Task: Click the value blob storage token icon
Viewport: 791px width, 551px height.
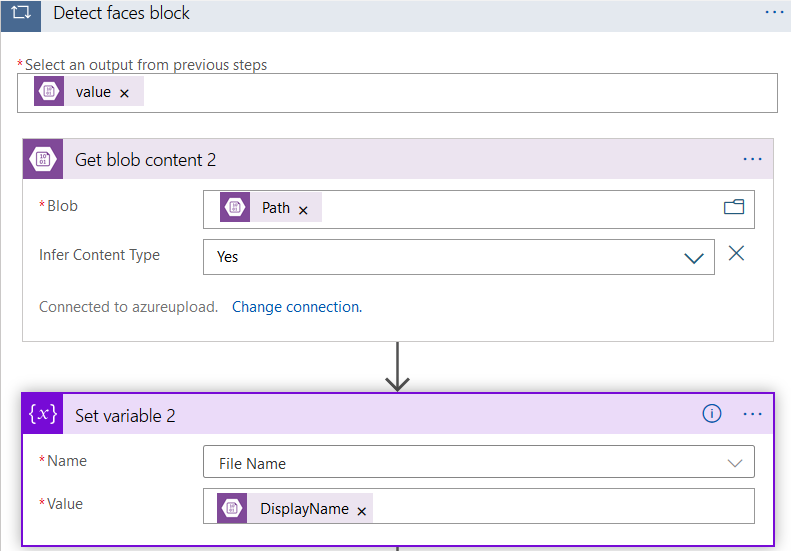Action: (48, 92)
